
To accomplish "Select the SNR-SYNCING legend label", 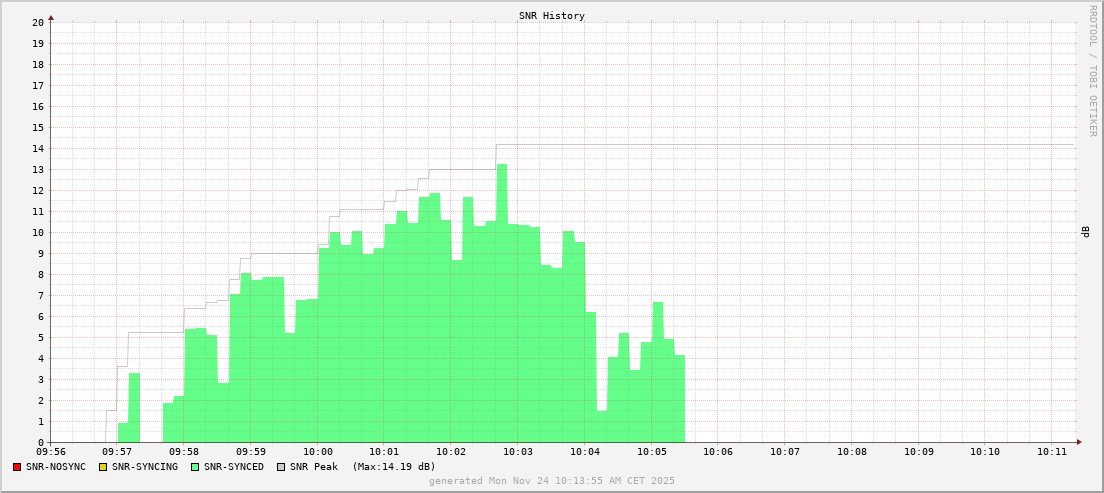I will pyautogui.click(x=145, y=467).
